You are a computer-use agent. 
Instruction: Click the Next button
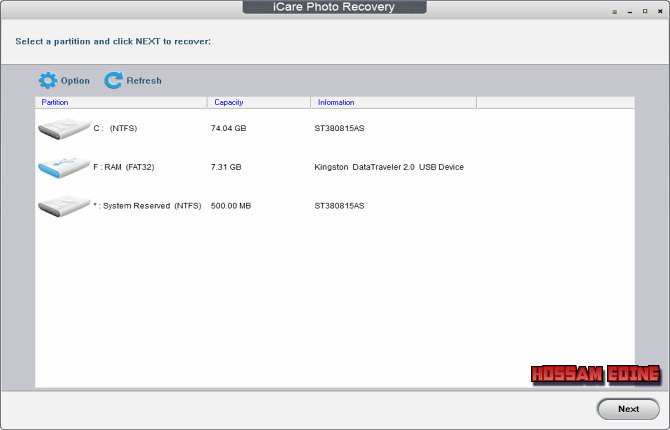[628, 409]
